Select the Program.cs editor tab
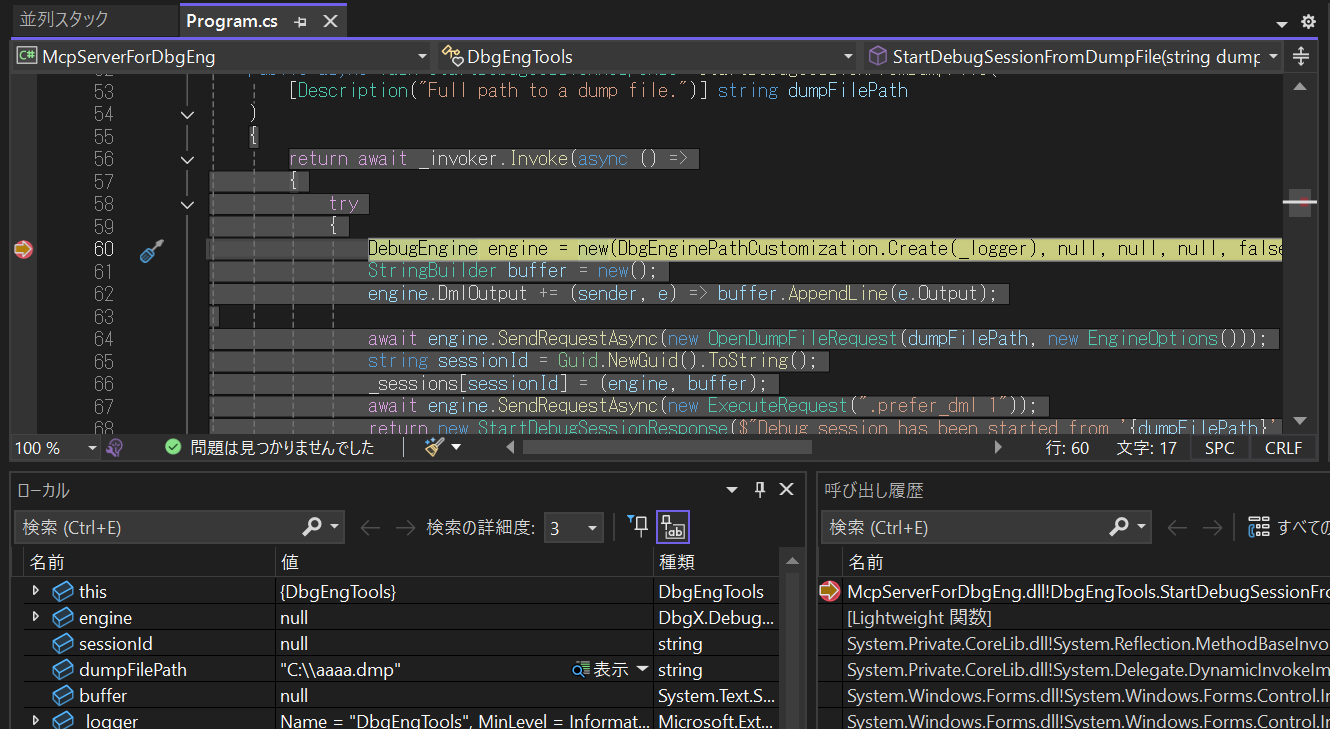 pos(231,21)
